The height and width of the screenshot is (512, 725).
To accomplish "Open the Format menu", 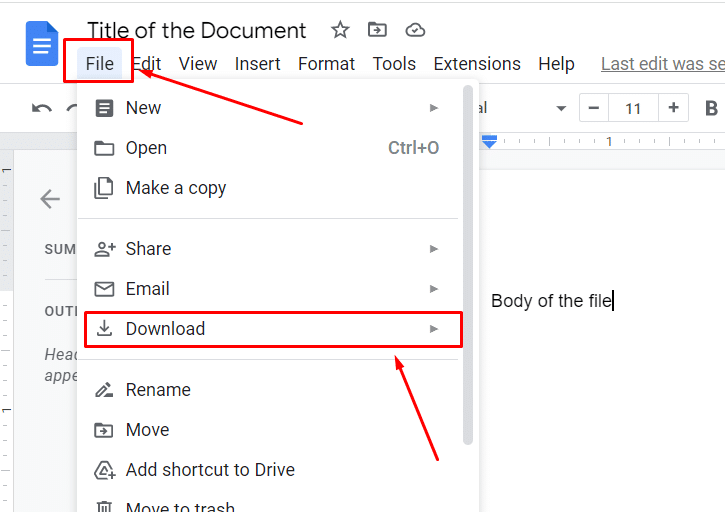I will click(326, 63).
